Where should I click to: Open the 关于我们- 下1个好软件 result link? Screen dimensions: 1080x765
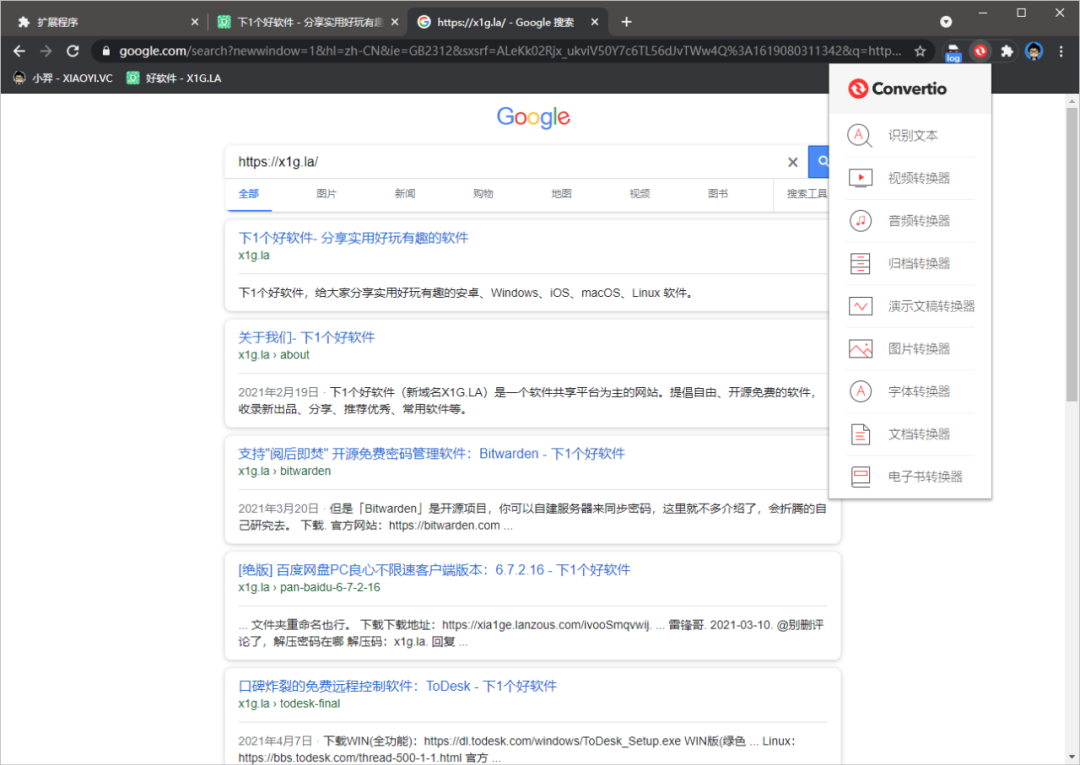click(x=306, y=338)
